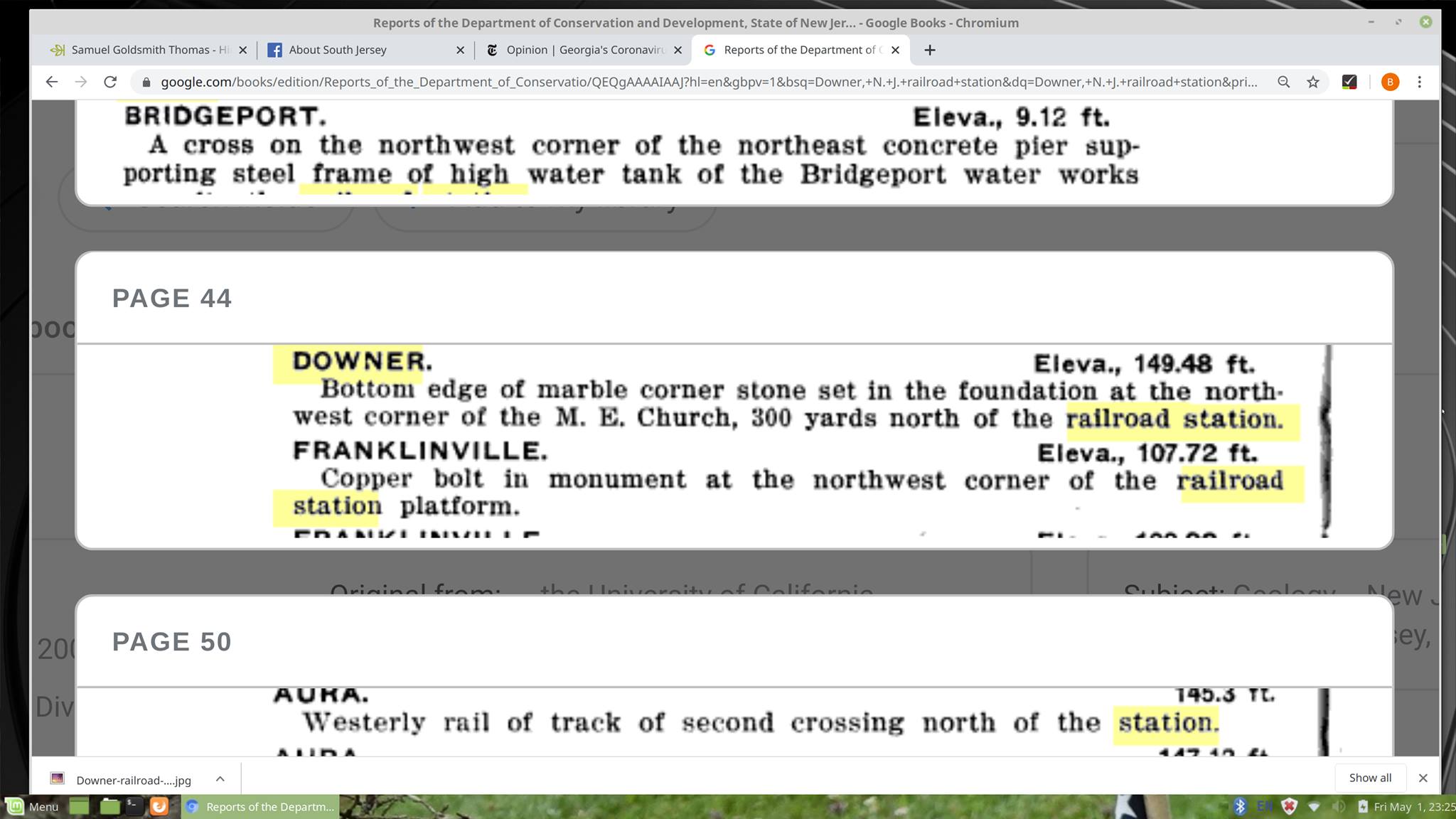1456x819 pixels.
Task: Expand the Downer-railroad download options chevron
Action: pos(220,778)
